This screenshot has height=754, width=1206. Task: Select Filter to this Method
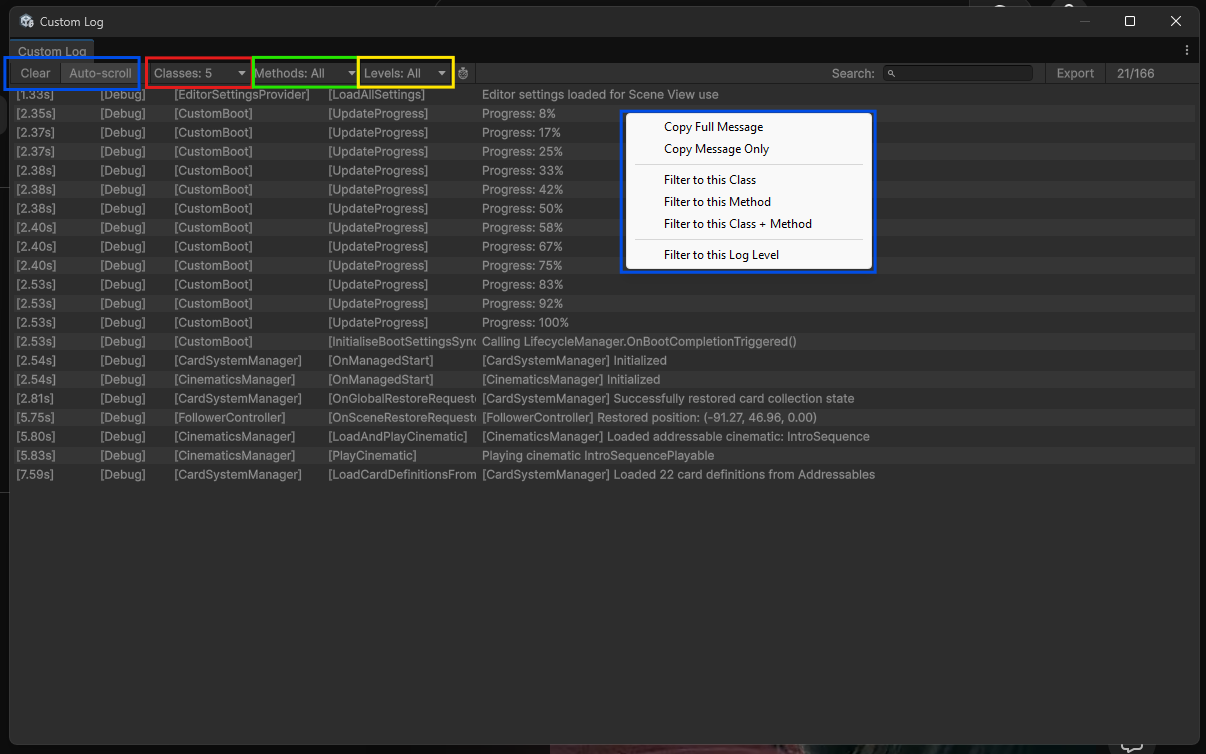[x=717, y=201]
